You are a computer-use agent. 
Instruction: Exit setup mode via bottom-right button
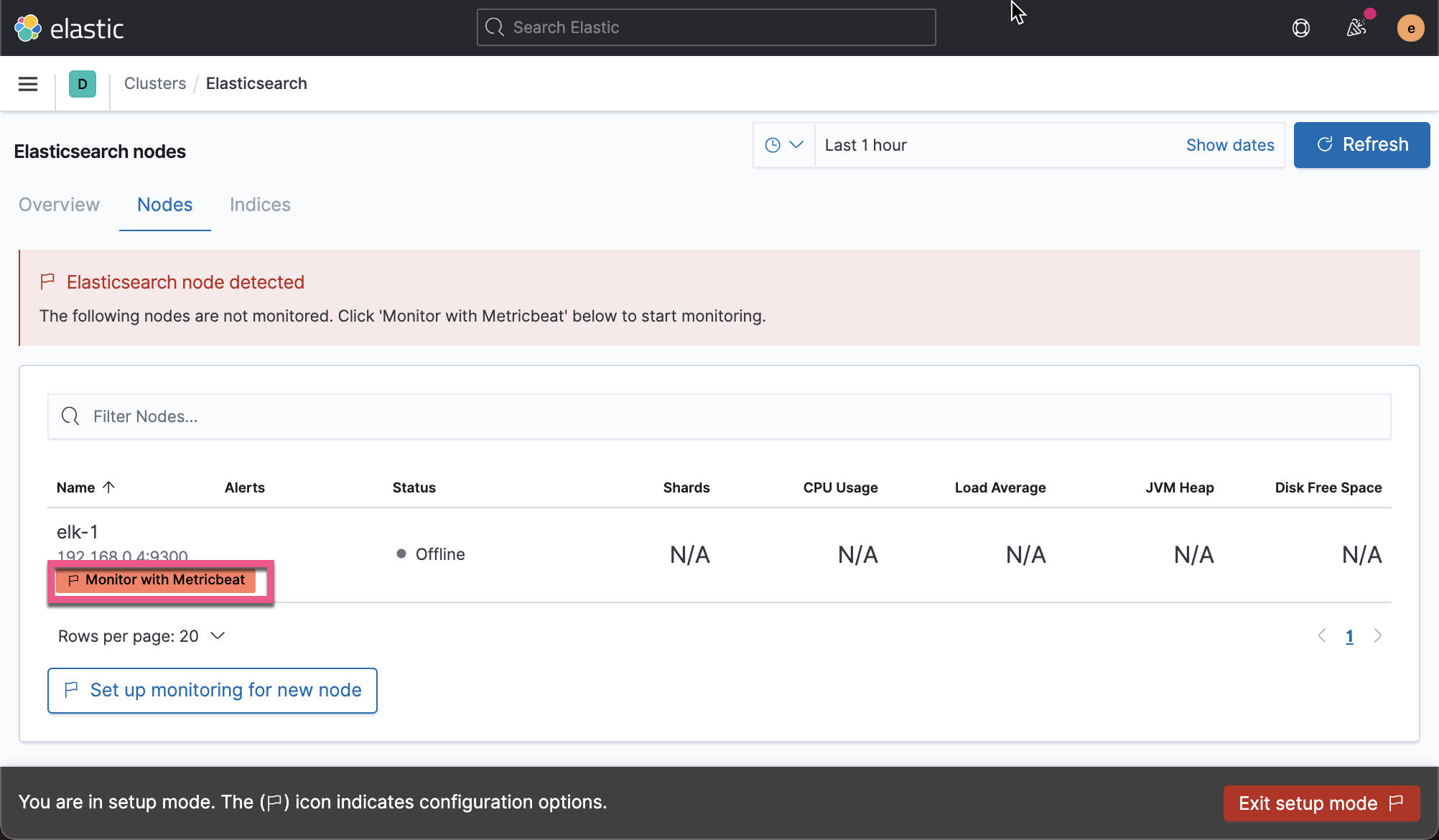pos(1321,803)
